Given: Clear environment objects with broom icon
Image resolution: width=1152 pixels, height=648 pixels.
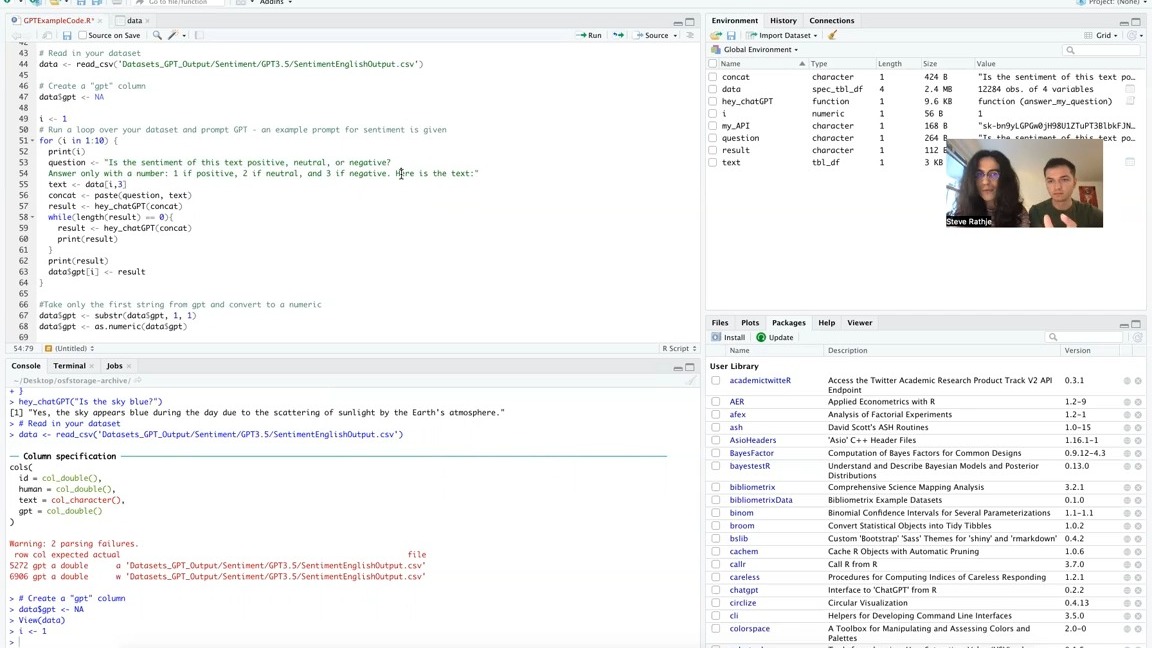Looking at the screenshot, I should [832, 35].
